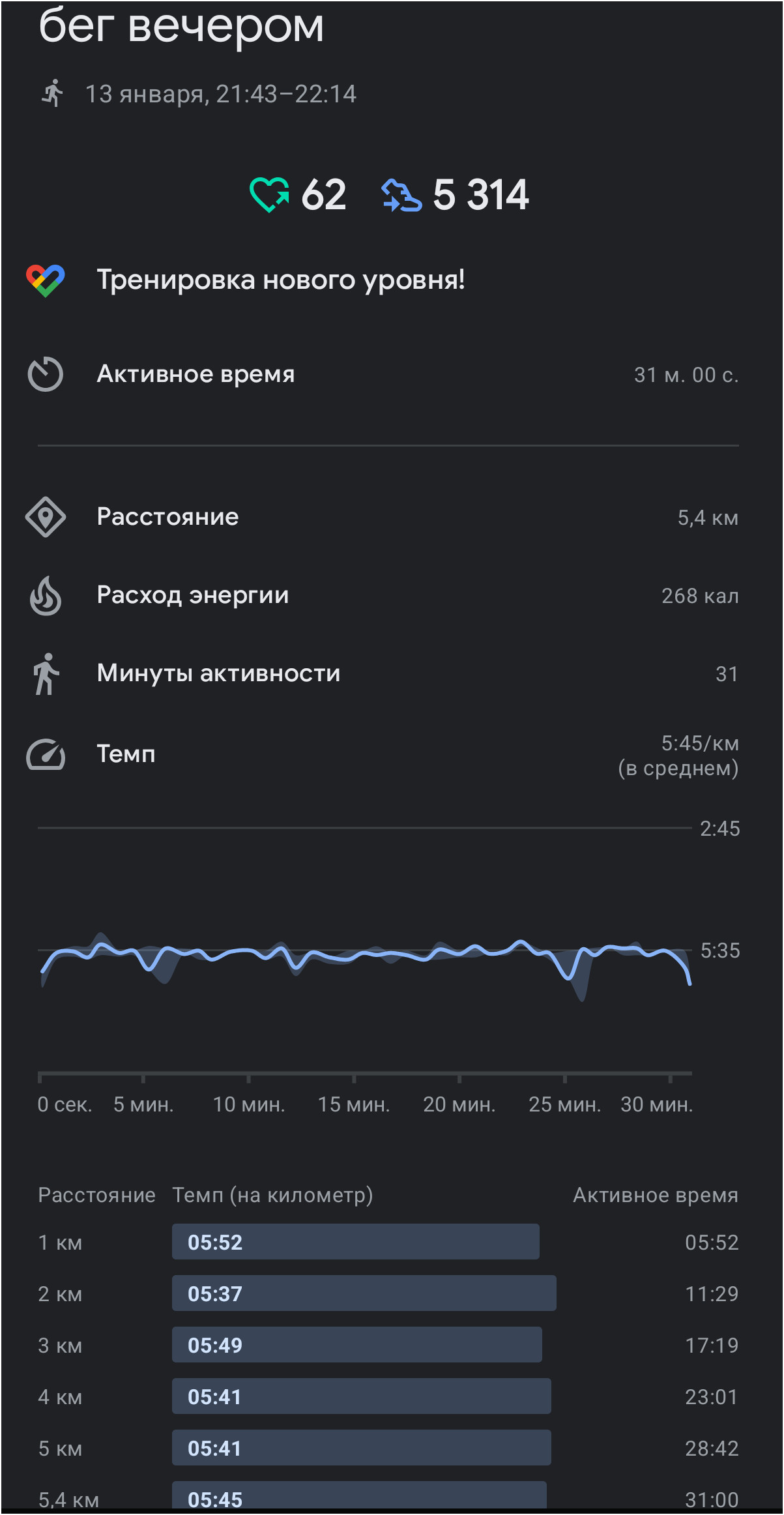Image resolution: width=784 pixels, height=1515 pixels.
Task: Tap the location pin icon for Расстояние
Action: click(45, 517)
